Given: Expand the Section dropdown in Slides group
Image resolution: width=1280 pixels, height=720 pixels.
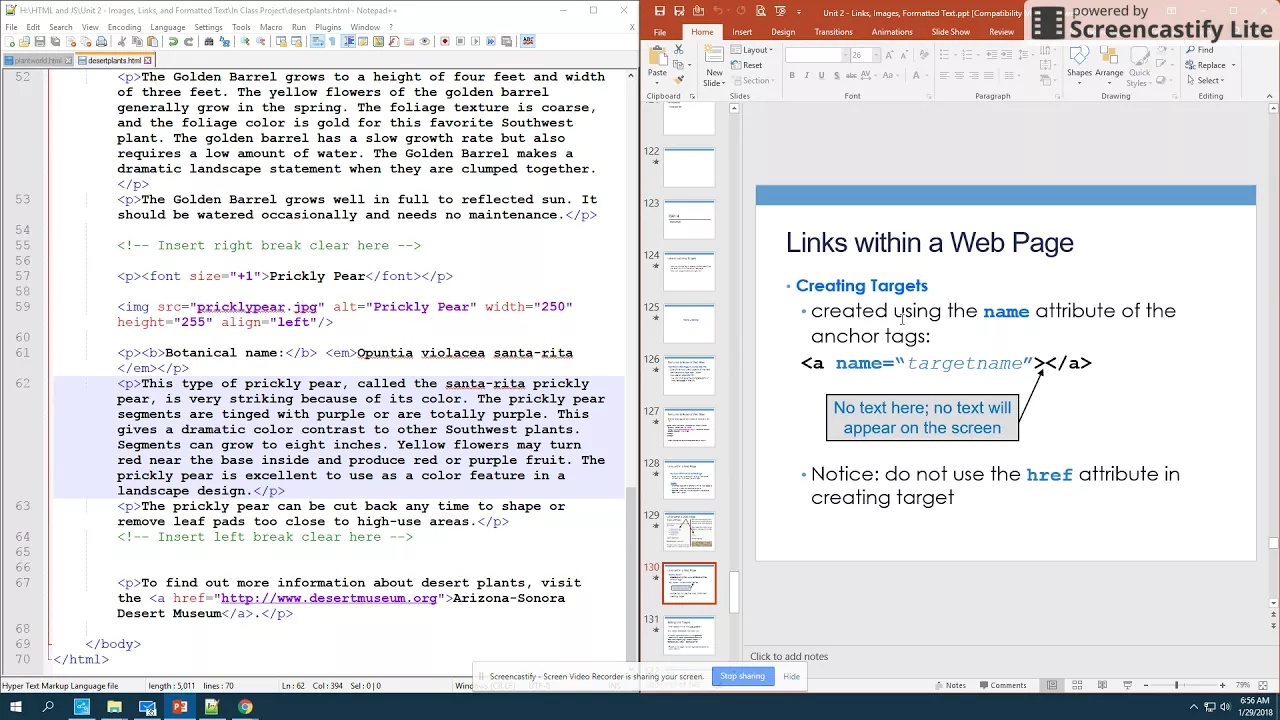Looking at the screenshot, I should click(751, 80).
